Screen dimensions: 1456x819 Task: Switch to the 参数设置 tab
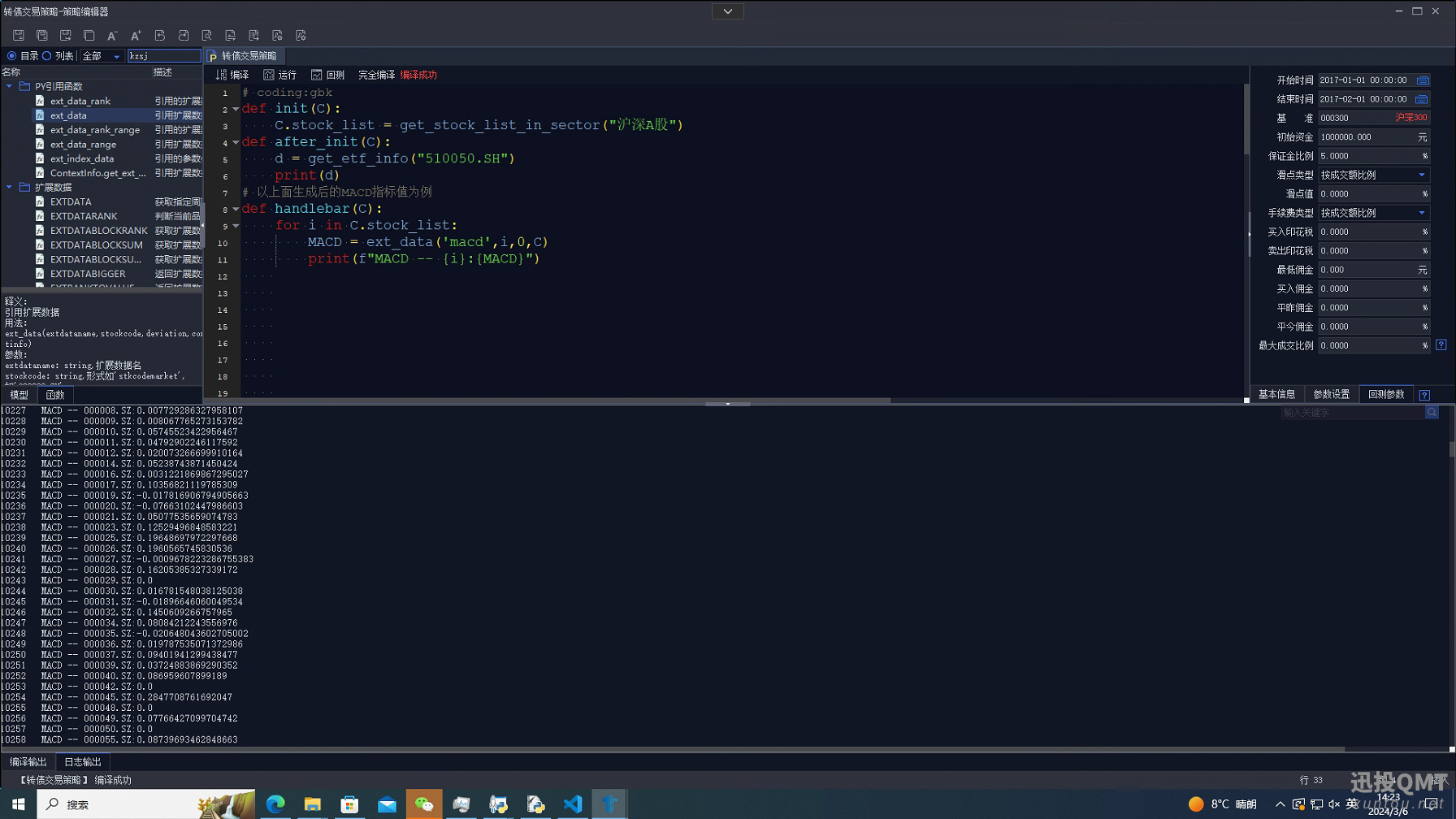tap(1331, 395)
